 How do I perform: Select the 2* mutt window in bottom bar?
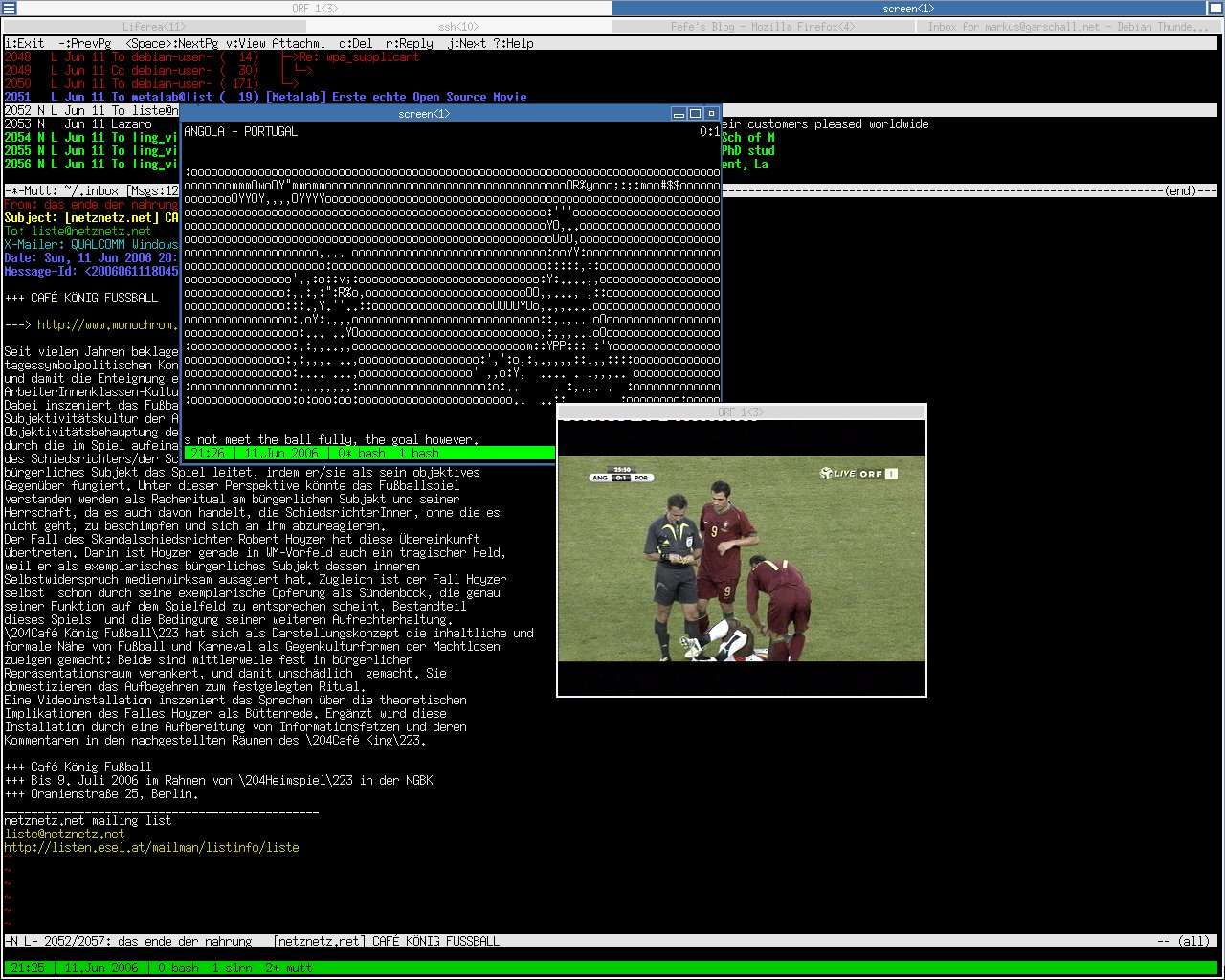point(289,968)
